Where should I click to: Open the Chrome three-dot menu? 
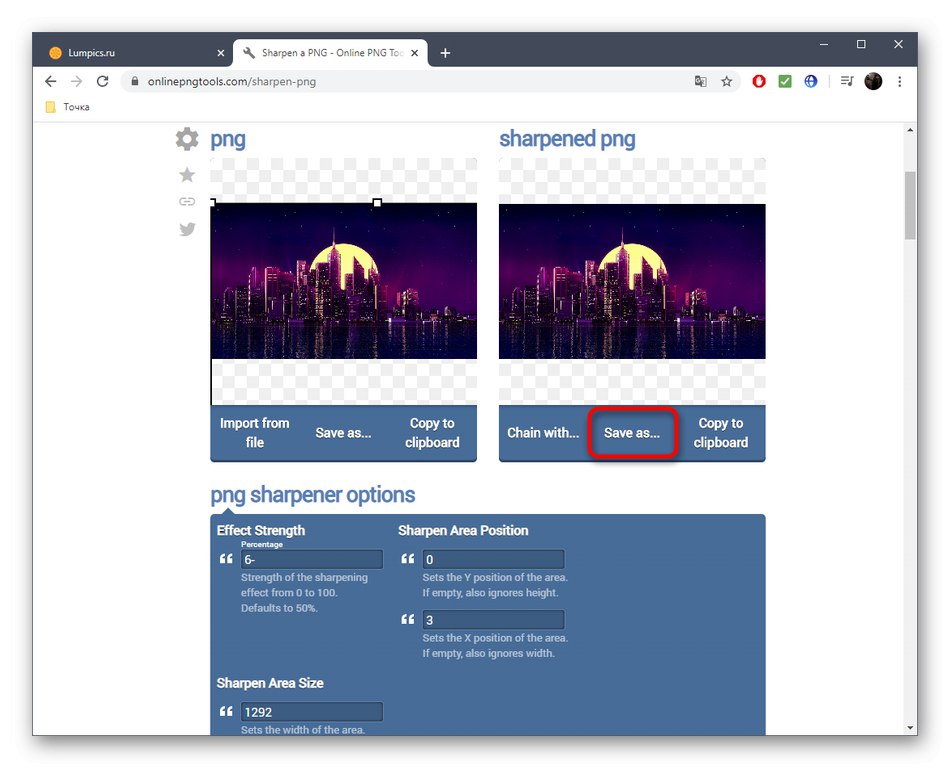[x=900, y=81]
